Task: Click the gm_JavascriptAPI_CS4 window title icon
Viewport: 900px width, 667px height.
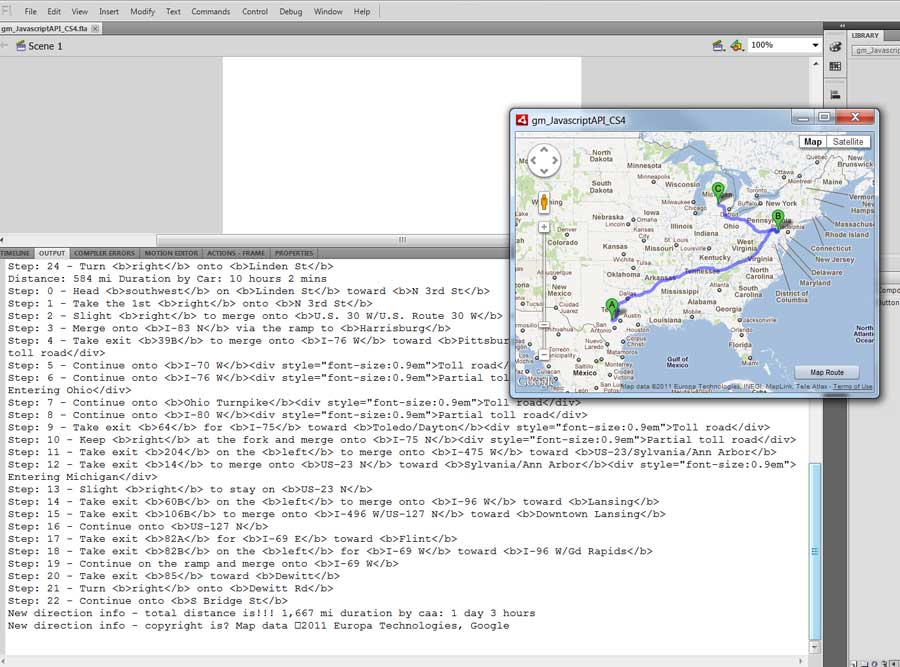Action: 522,120
